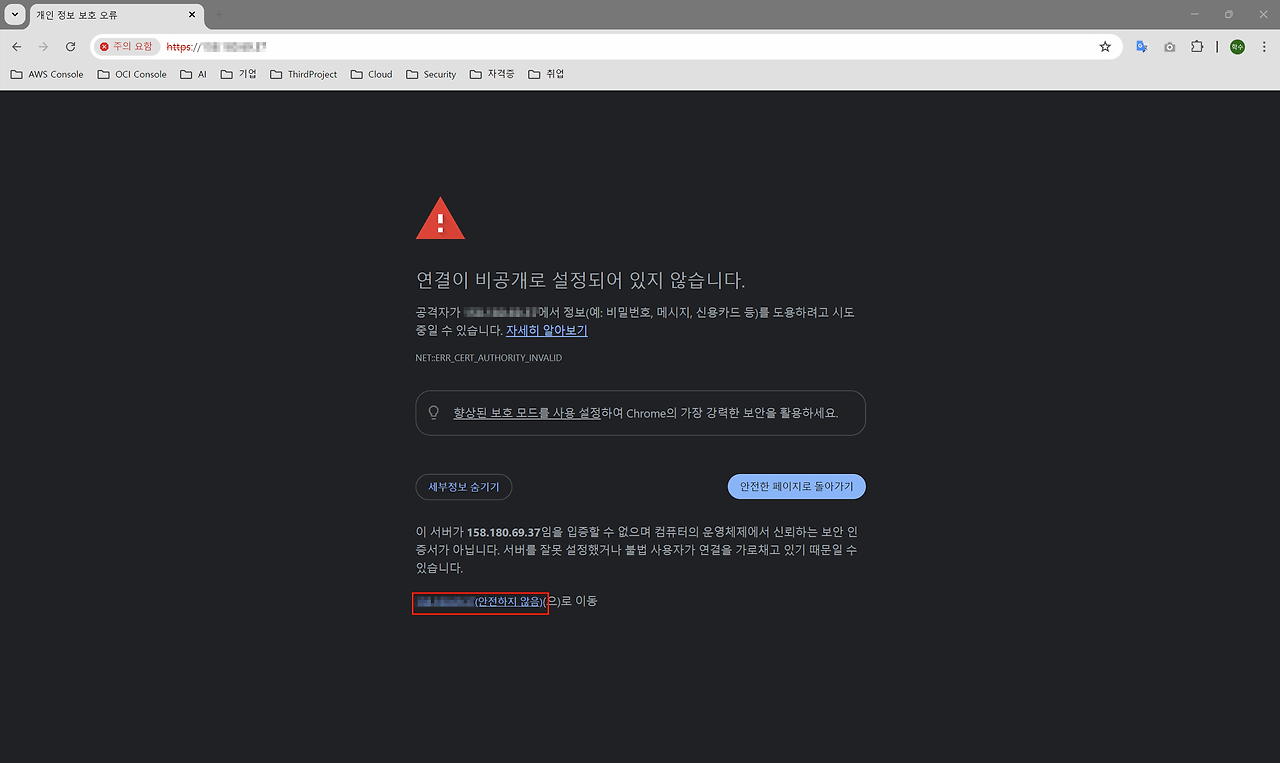Screen dimensions: 1280x763
Task: Open the Chrome three-dot menu
Action: point(1263,47)
